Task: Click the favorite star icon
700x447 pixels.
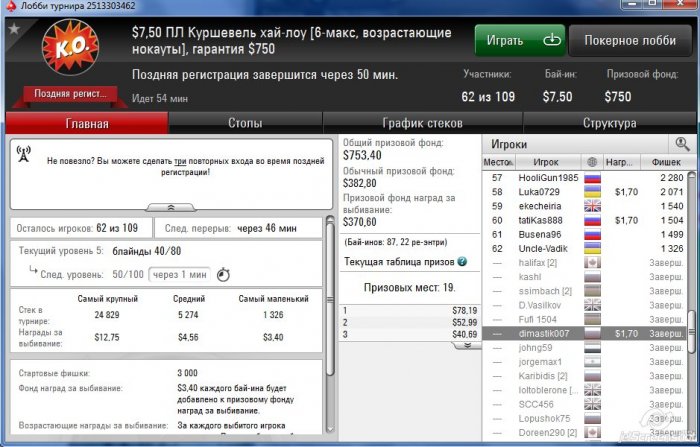Action: pyautogui.click(x=14, y=29)
